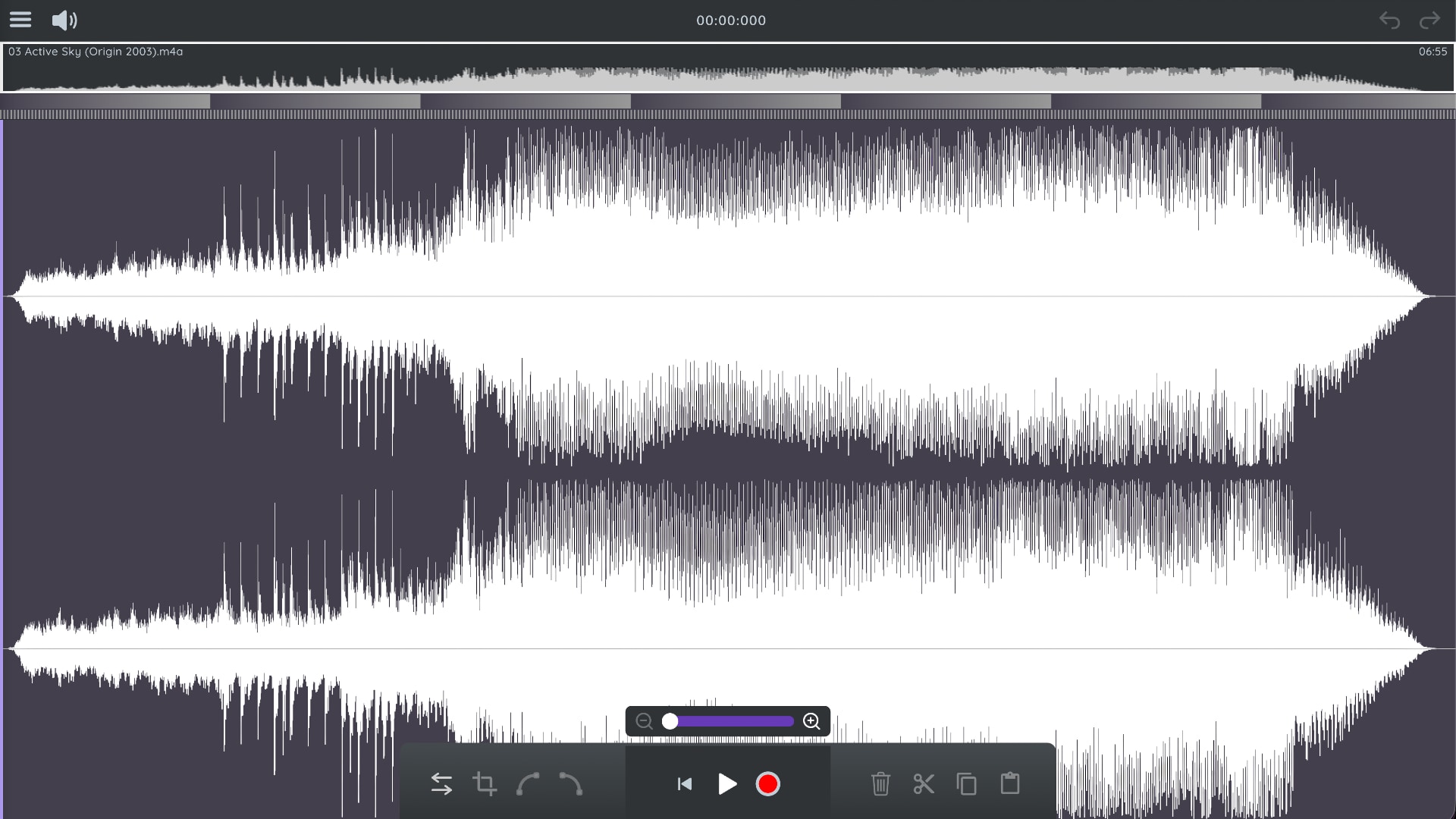This screenshot has height=819, width=1456.
Task: Paste audio from the clipboard
Action: (1010, 784)
